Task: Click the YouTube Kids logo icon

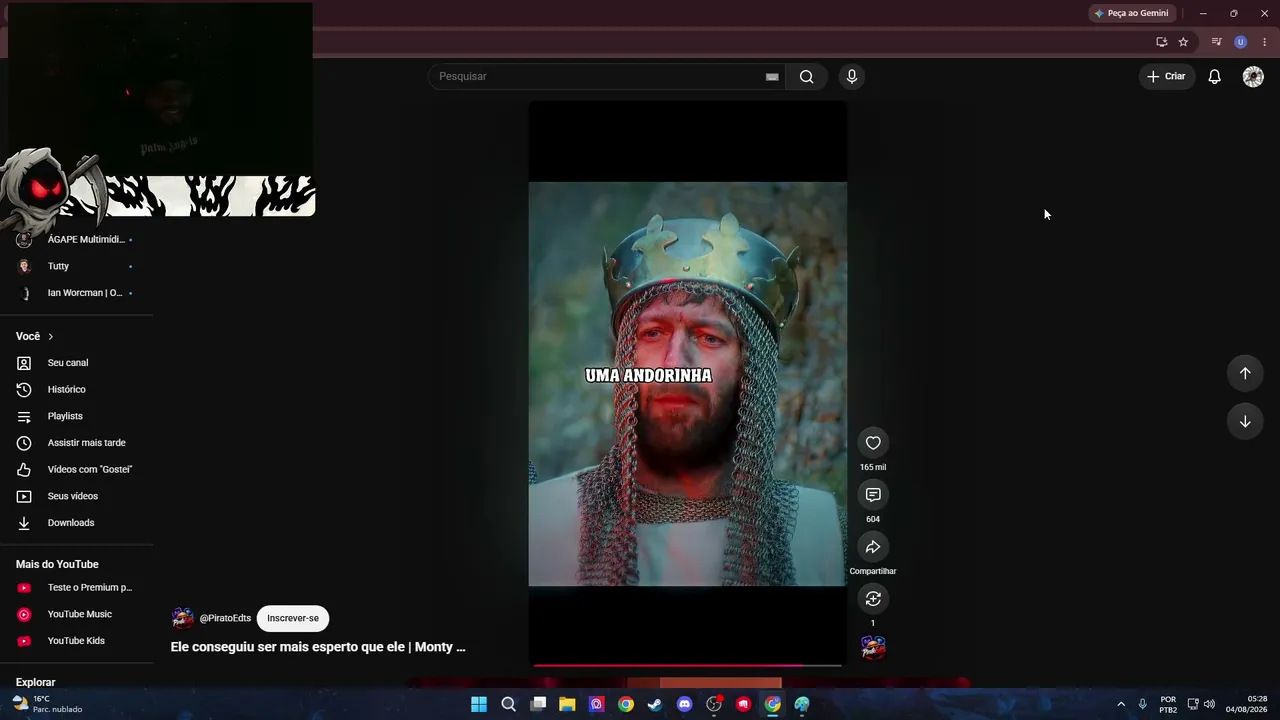Action: point(24,641)
